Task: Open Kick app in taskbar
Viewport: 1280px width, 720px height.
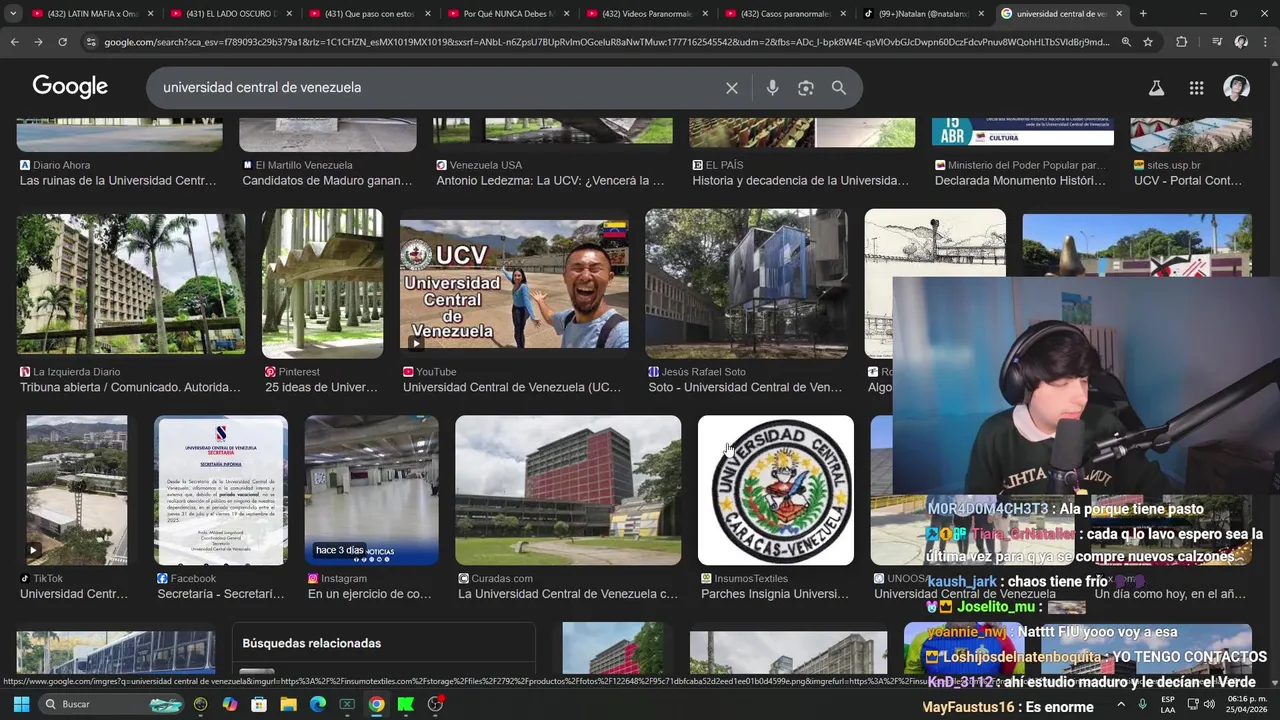Action: click(x=406, y=704)
